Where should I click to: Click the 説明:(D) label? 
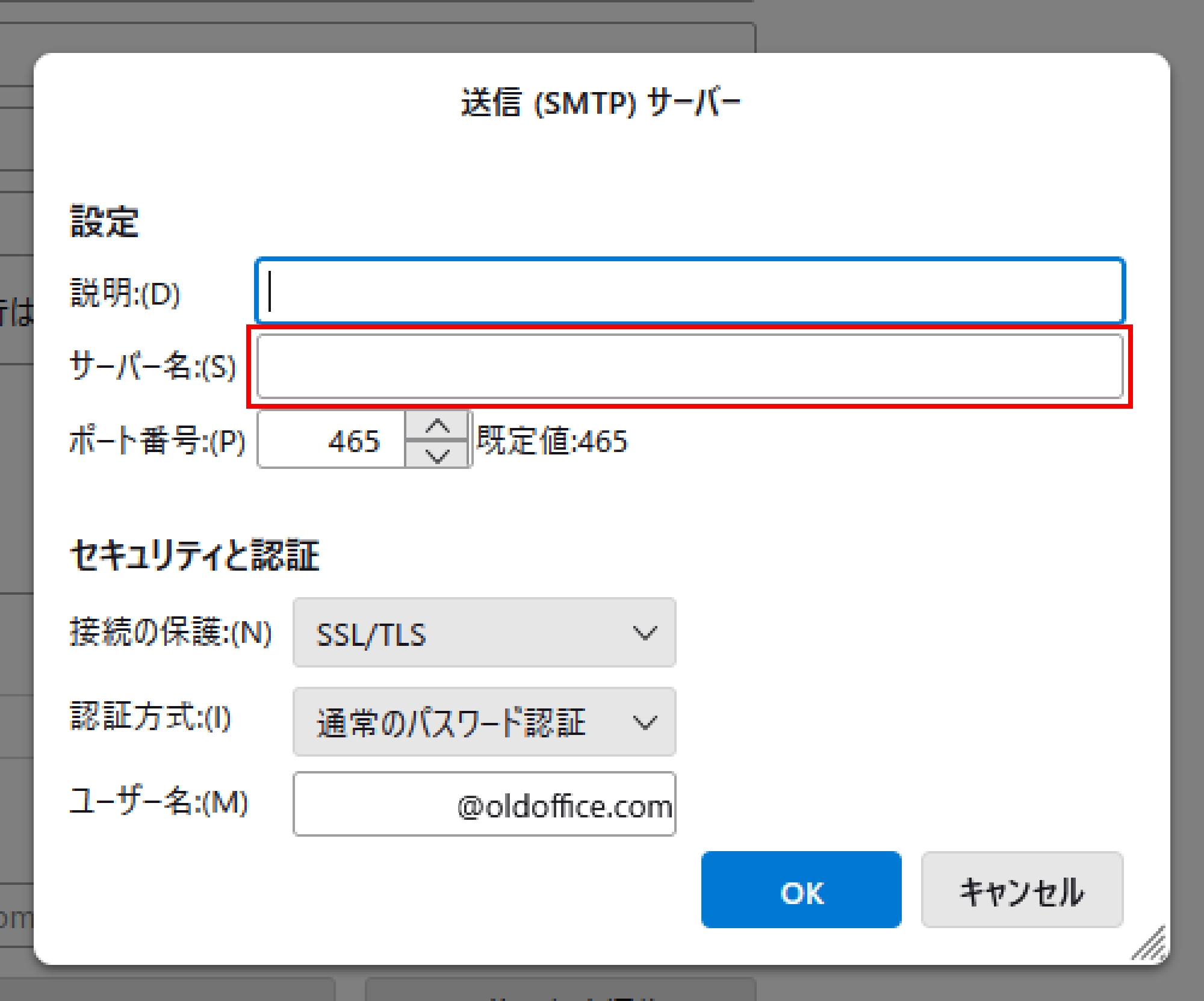[125, 293]
